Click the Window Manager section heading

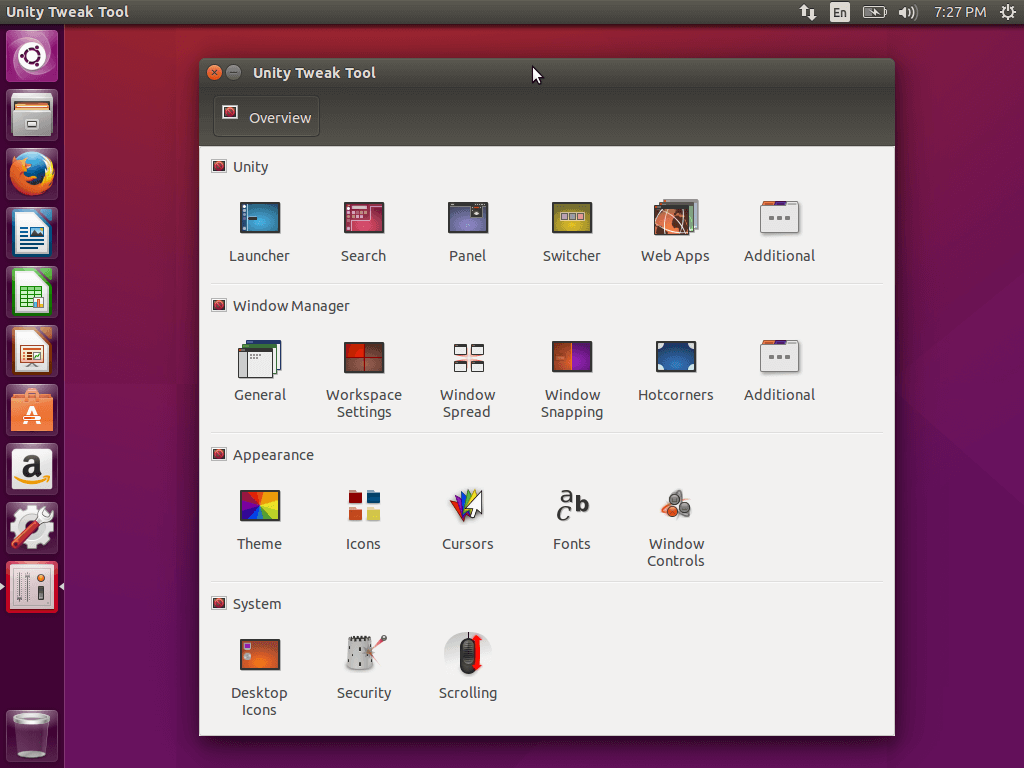[290, 306]
